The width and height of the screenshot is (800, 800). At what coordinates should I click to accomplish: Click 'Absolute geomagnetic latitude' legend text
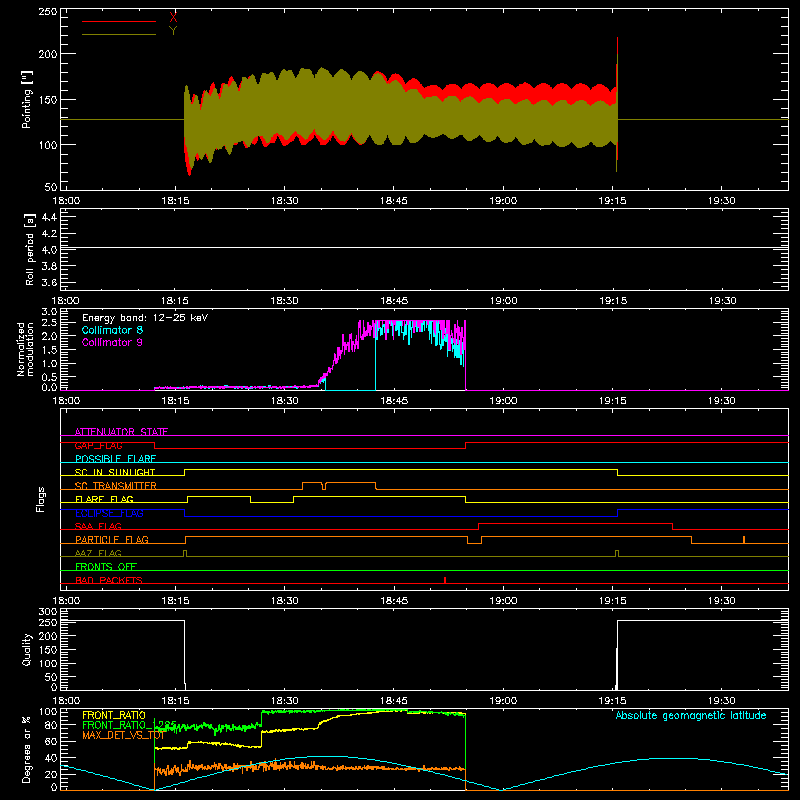point(691,715)
